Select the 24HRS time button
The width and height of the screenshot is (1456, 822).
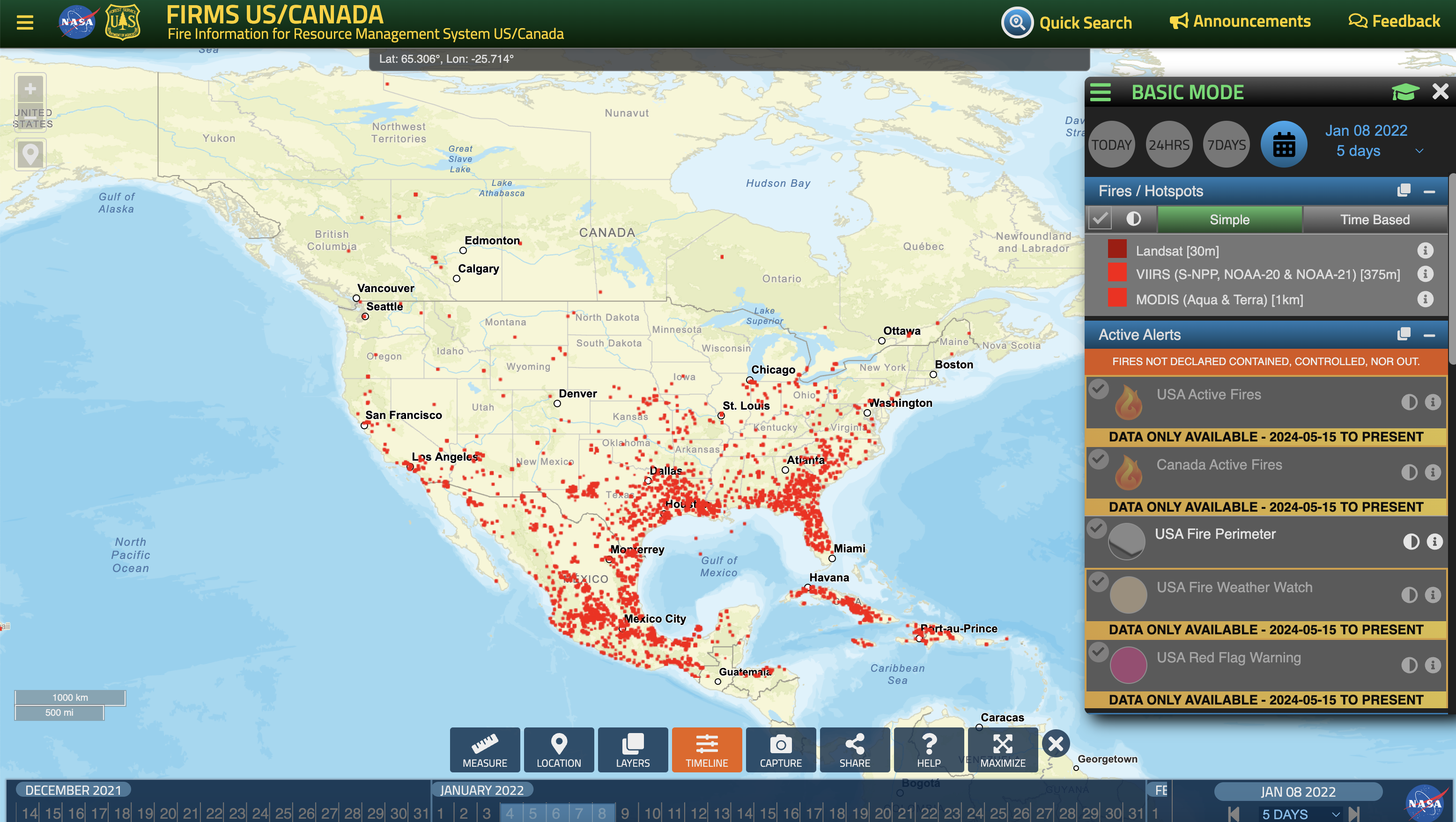pyautogui.click(x=1169, y=145)
